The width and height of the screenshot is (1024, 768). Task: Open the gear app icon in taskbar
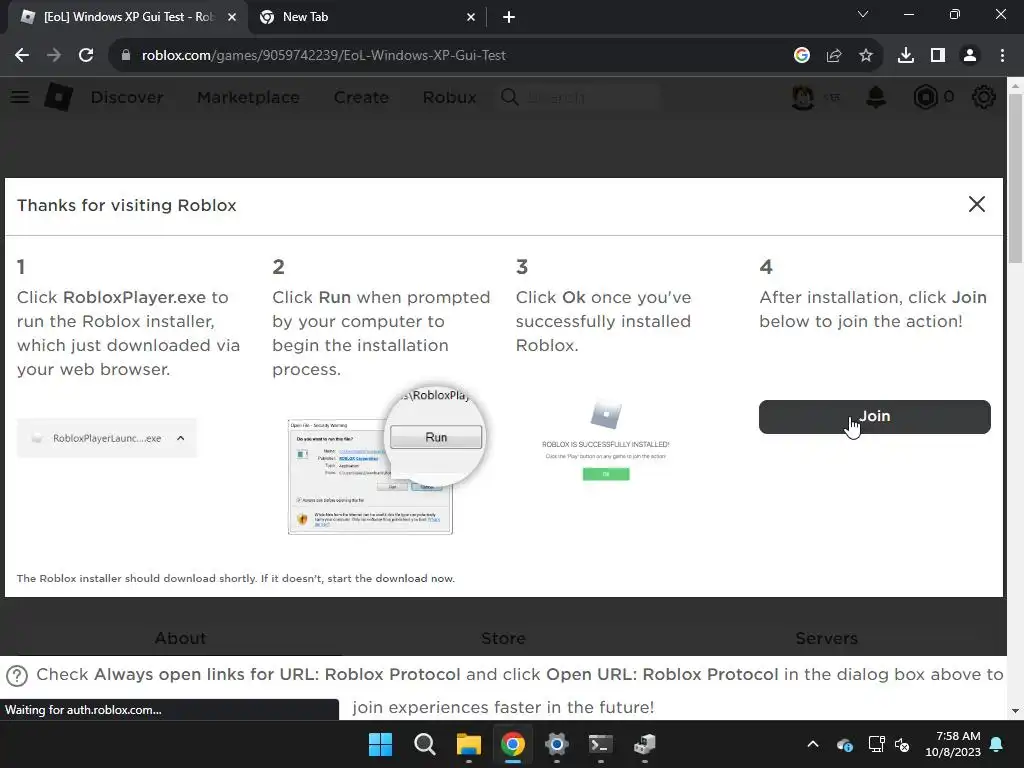556,744
